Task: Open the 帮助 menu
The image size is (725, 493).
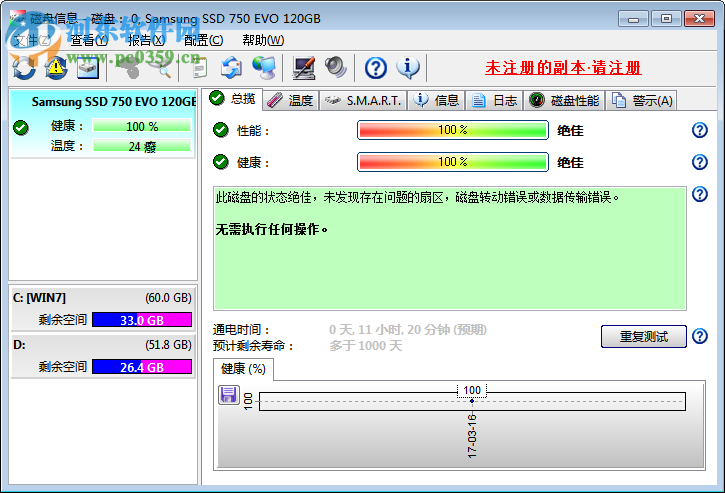Action: tap(263, 41)
